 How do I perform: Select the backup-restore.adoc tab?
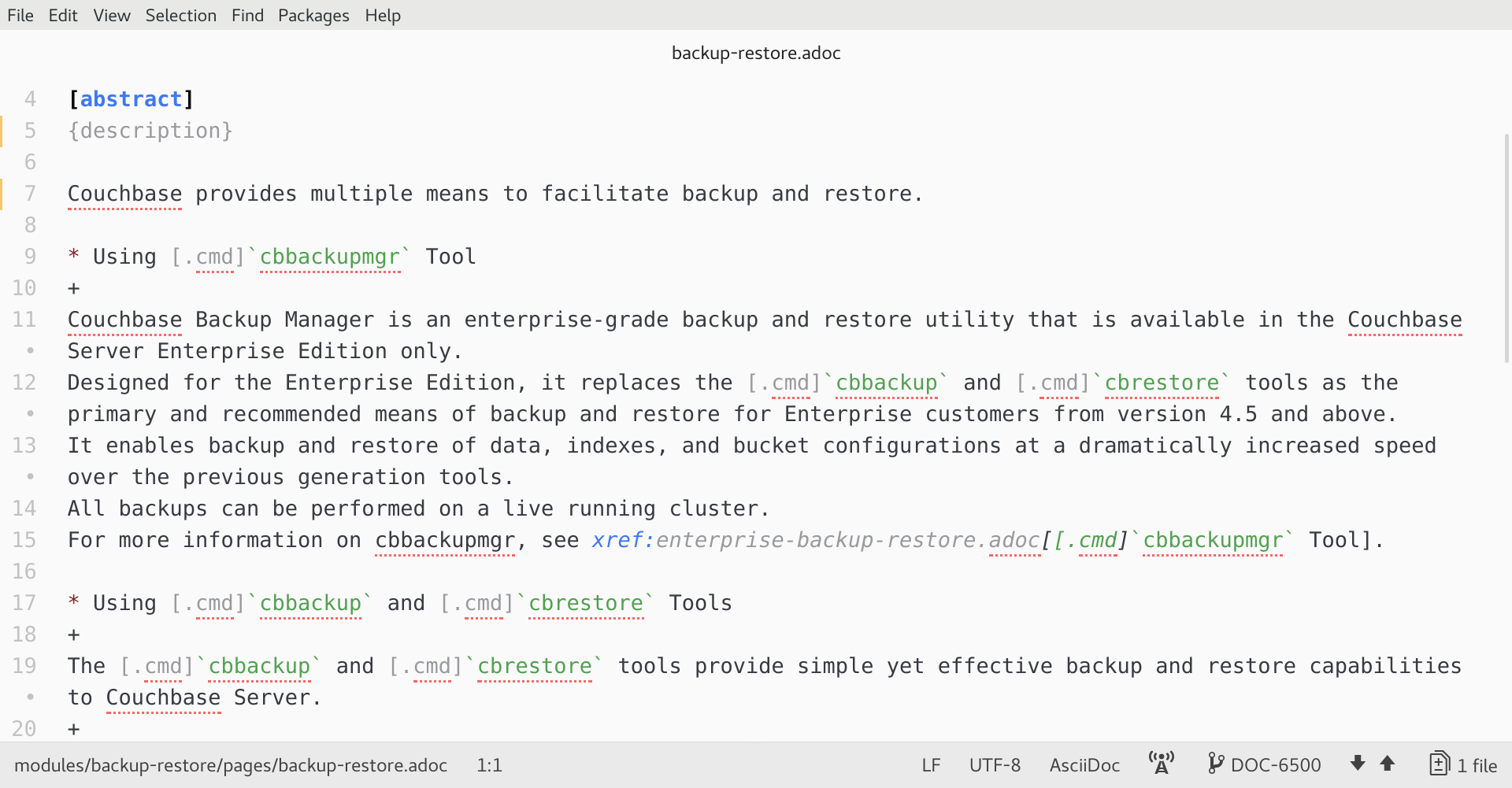coord(755,53)
